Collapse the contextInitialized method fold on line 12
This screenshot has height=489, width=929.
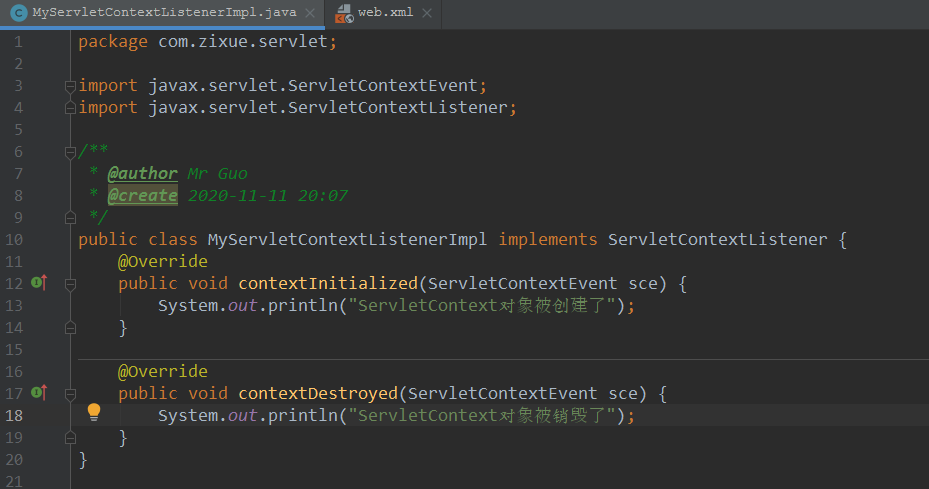(70, 285)
